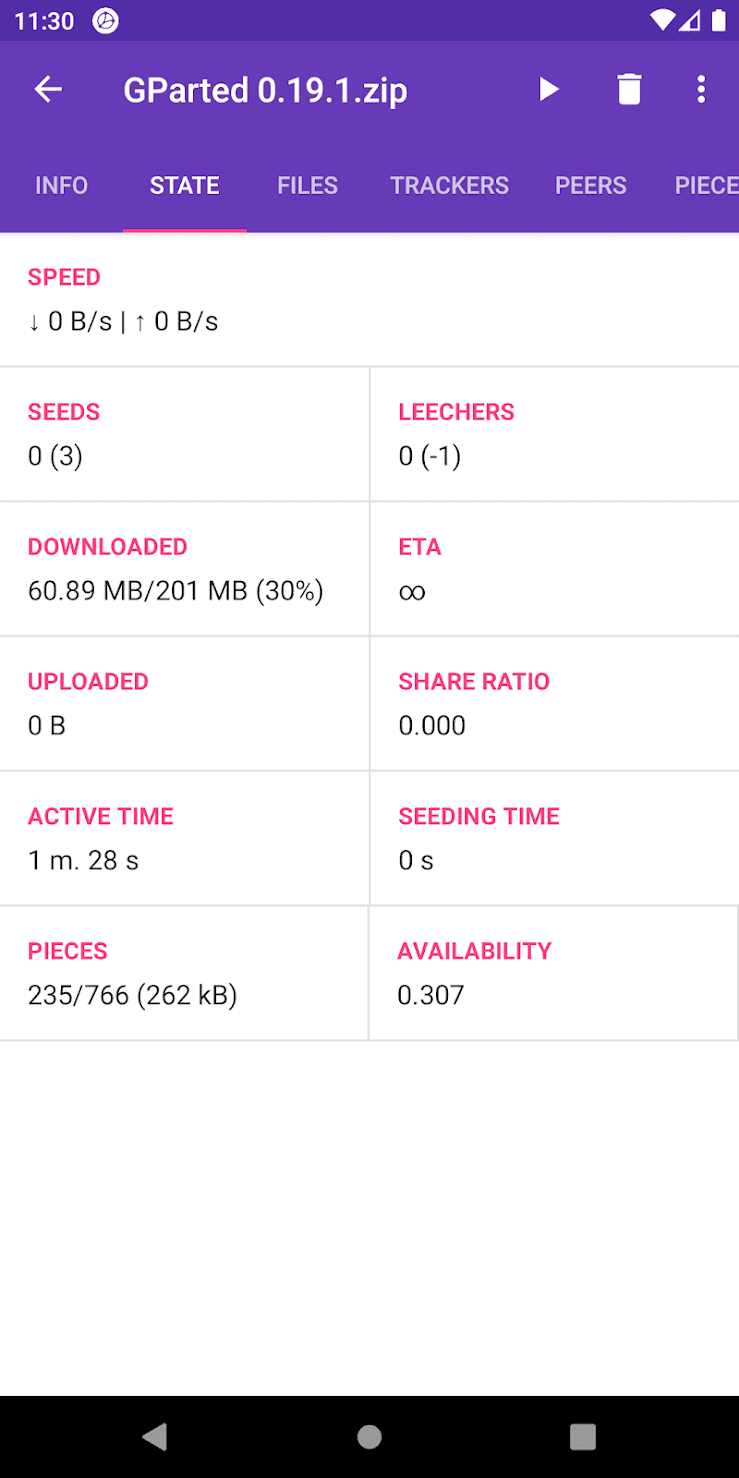Tap Android recent apps square

pos(582,1437)
